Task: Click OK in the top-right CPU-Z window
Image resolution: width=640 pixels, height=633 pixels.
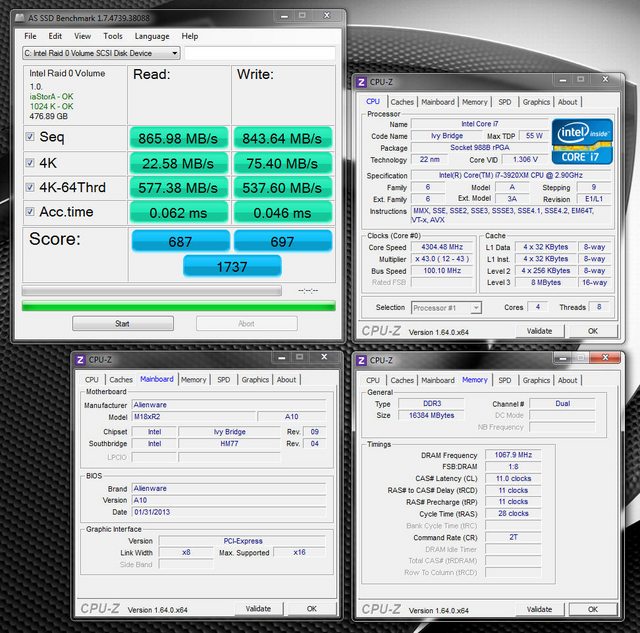Action: [593, 331]
